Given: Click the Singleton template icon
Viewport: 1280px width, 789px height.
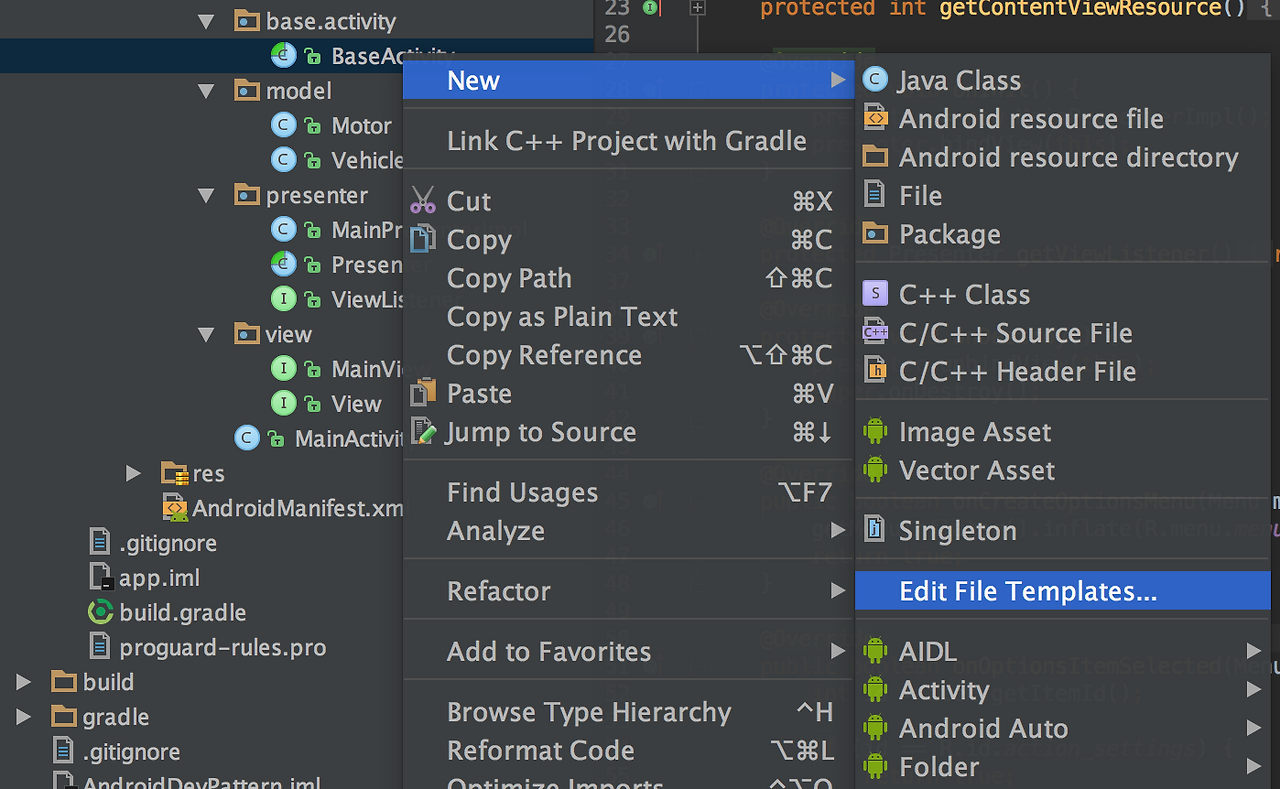Looking at the screenshot, I should tap(875, 530).
